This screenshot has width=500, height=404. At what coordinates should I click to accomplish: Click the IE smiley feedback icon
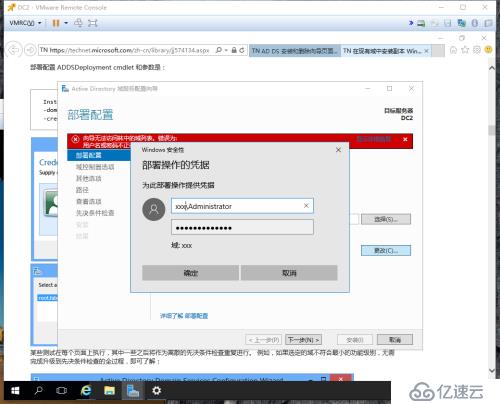pyautogui.click(x=489, y=50)
